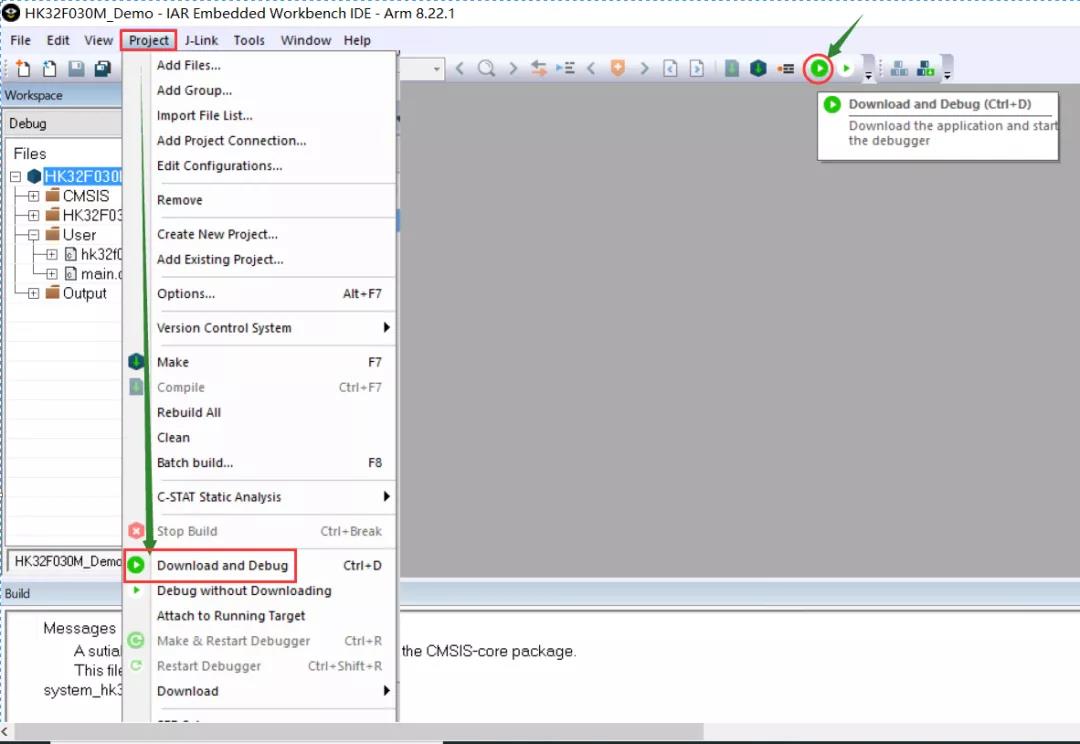
Task: Click the Next Bookmark toolbar arrow
Action: pyautogui.click(x=644, y=68)
